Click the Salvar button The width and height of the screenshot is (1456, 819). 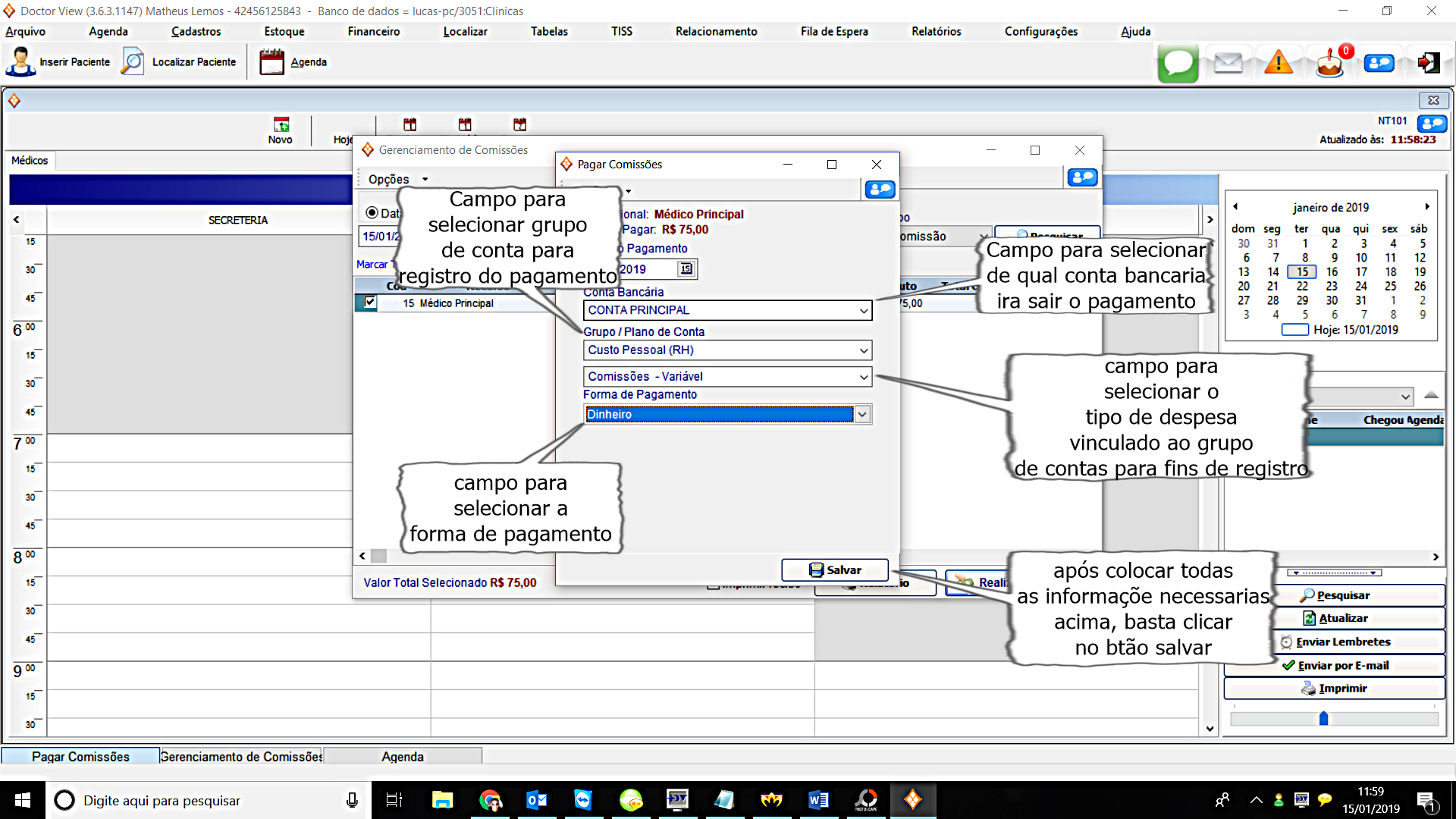835,570
